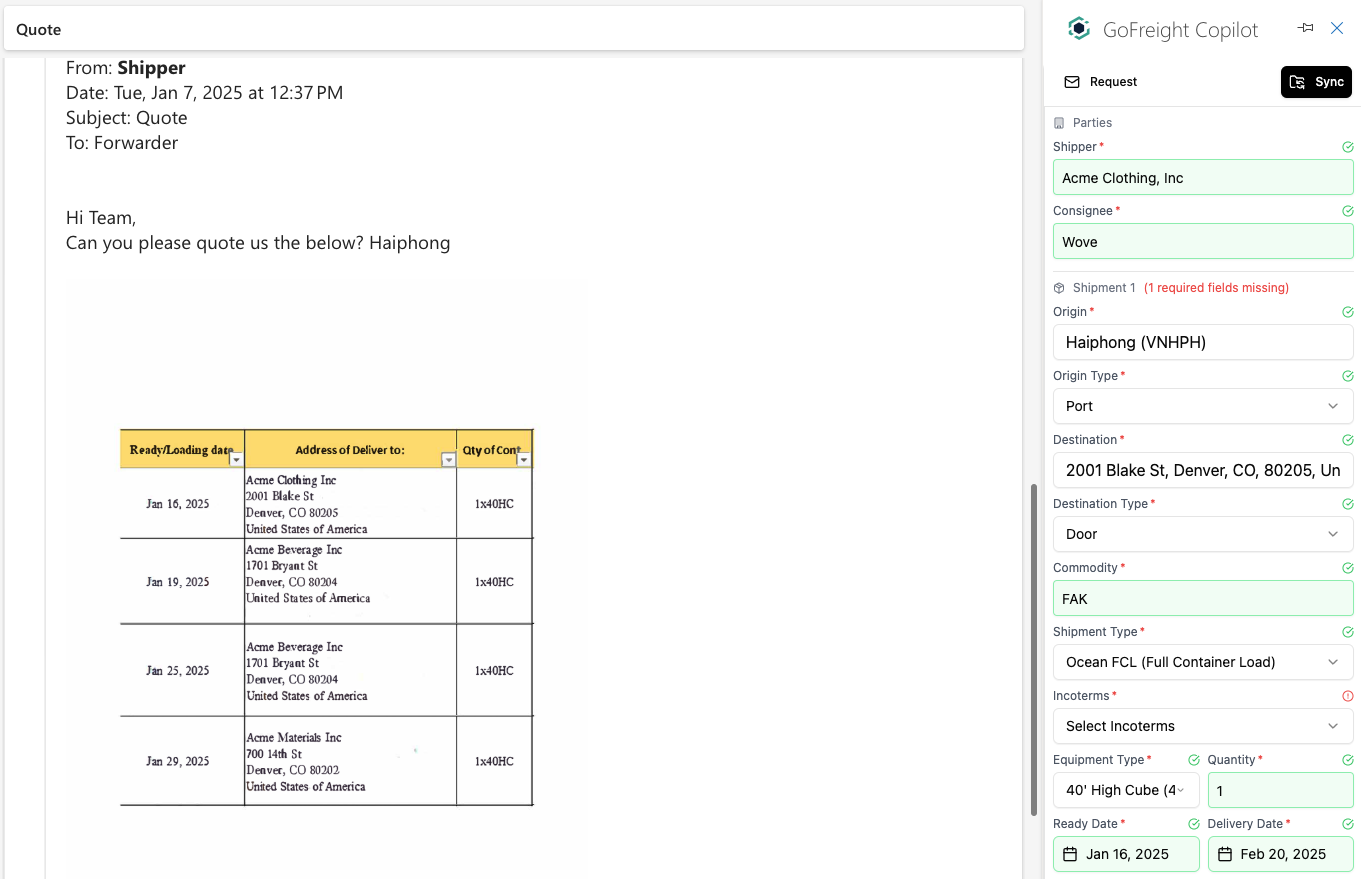Click the Origin field validation checkmark

[x=1348, y=312]
